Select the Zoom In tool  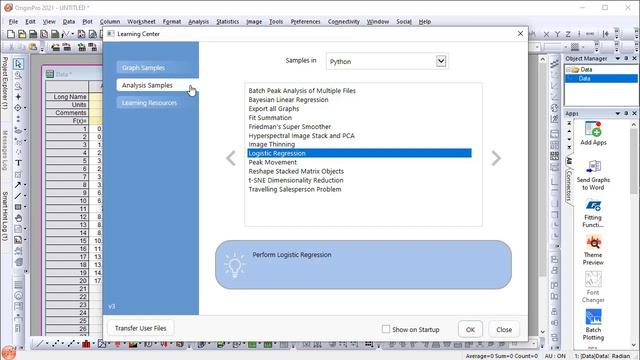click(18, 76)
